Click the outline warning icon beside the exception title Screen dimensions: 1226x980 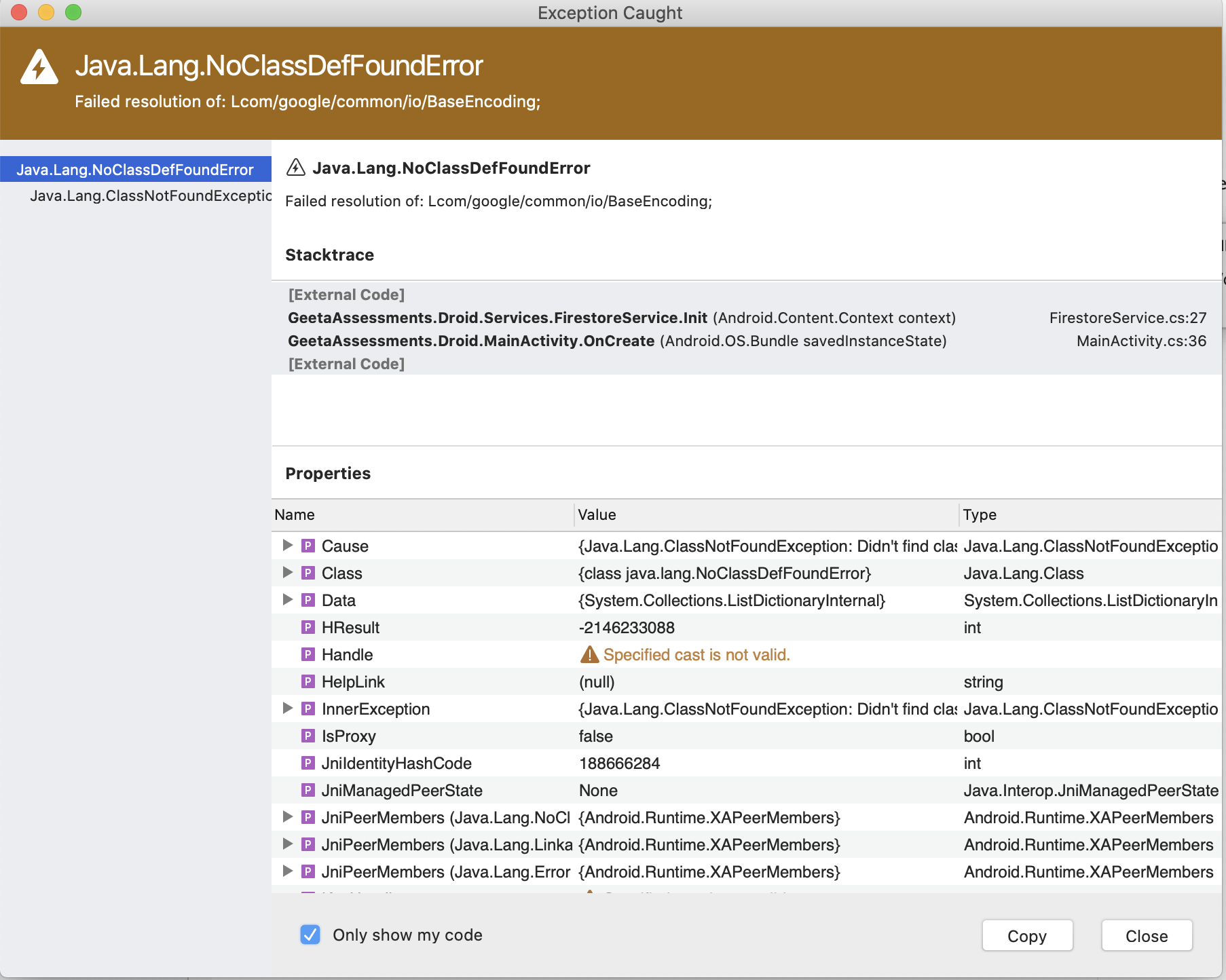coord(296,167)
